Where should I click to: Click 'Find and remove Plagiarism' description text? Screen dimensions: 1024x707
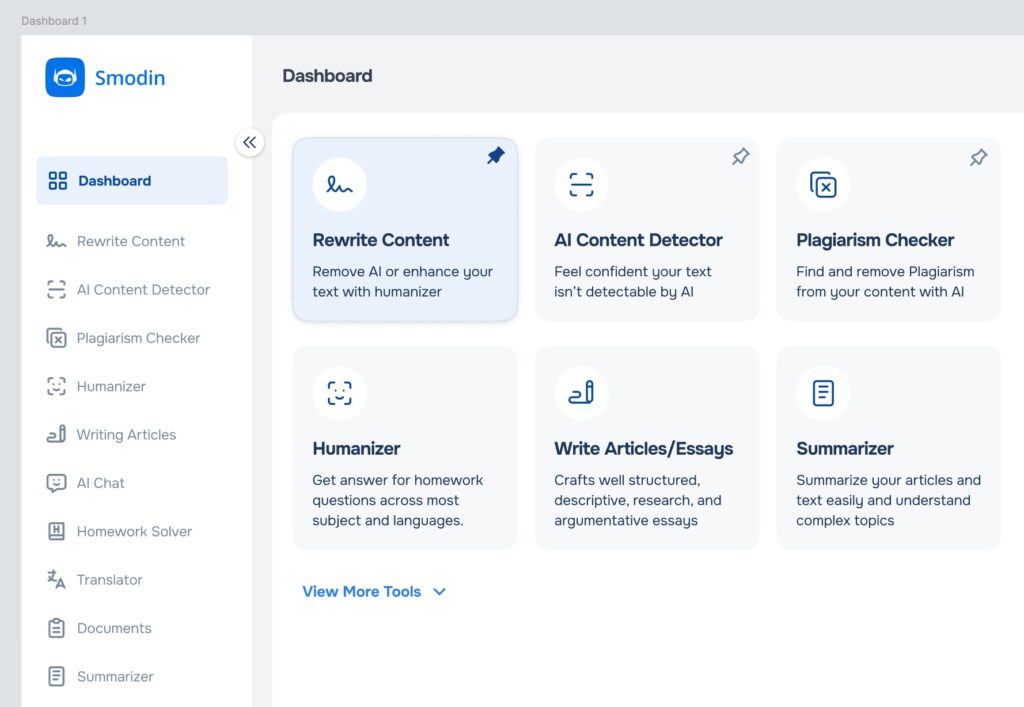coord(885,272)
